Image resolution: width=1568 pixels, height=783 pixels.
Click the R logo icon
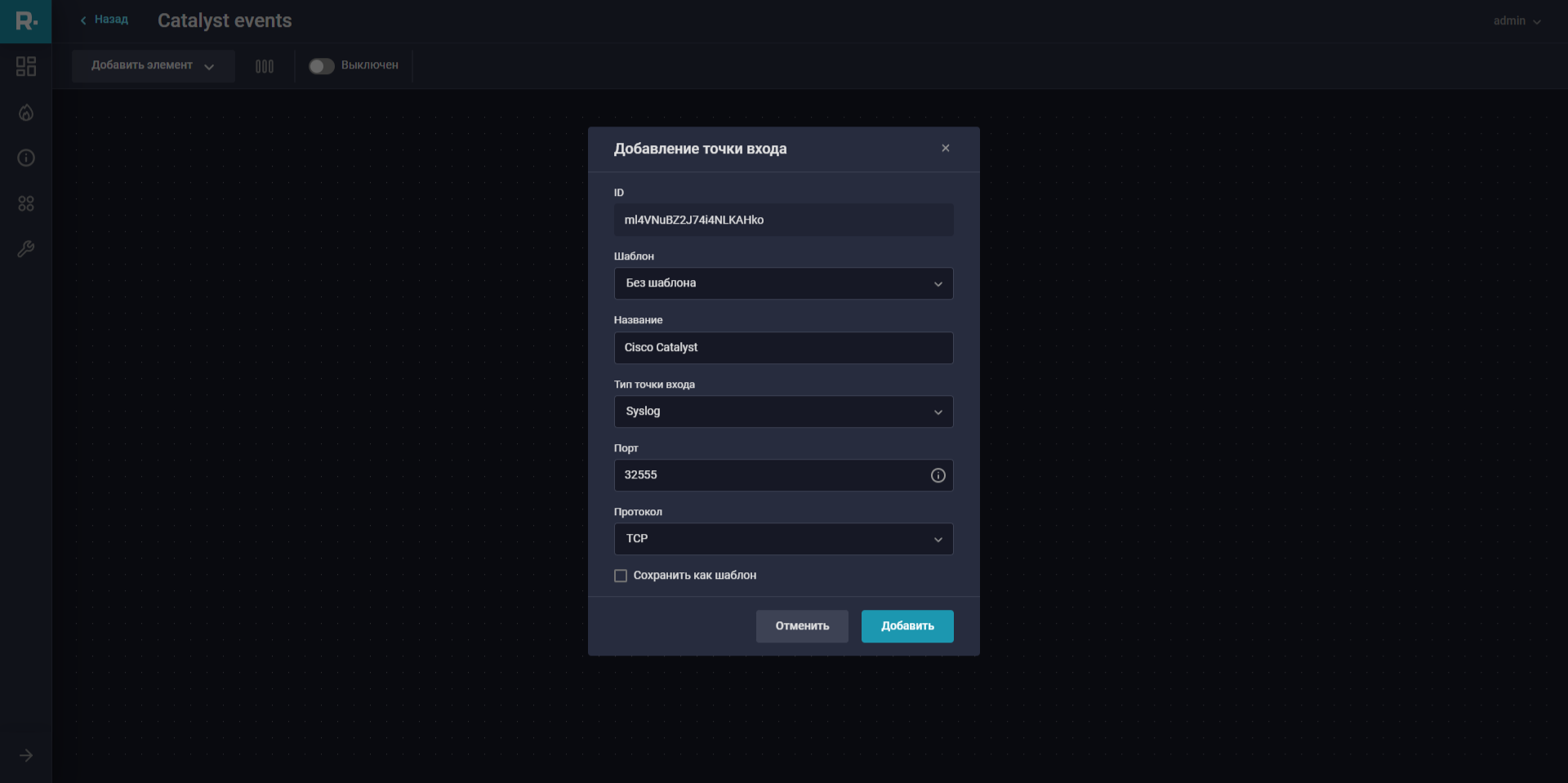[x=26, y=21]
